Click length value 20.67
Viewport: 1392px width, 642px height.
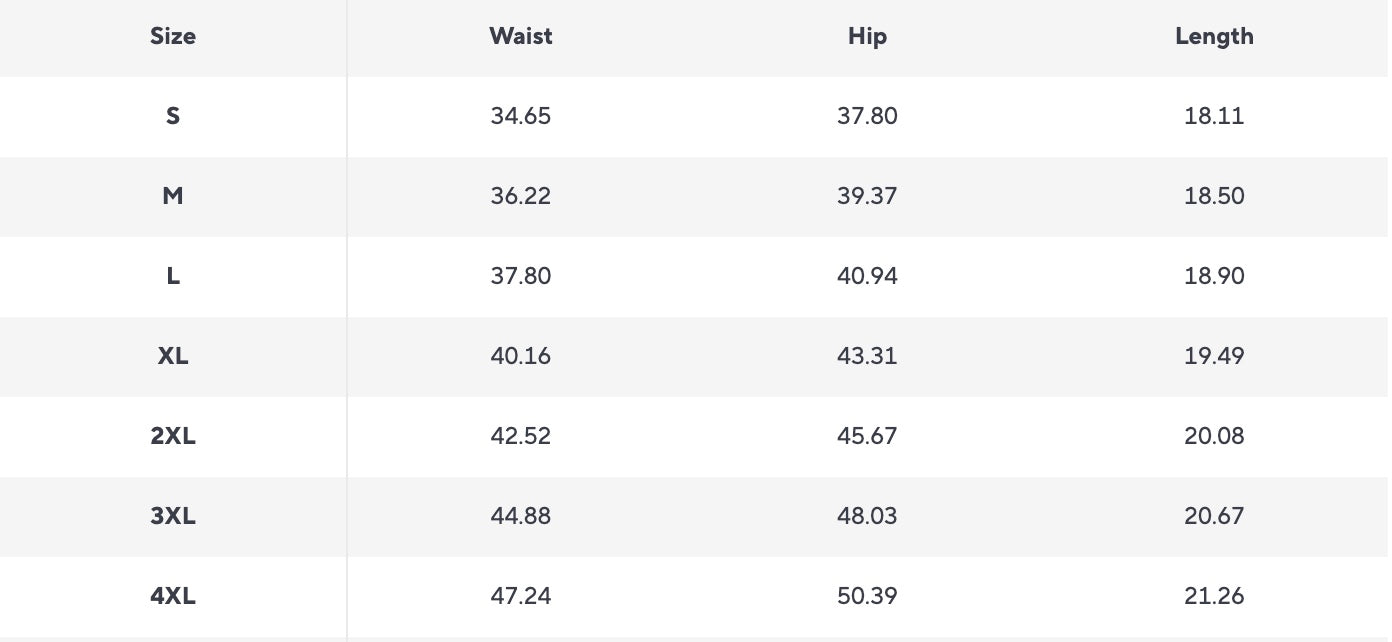[x=1214, y=516]
